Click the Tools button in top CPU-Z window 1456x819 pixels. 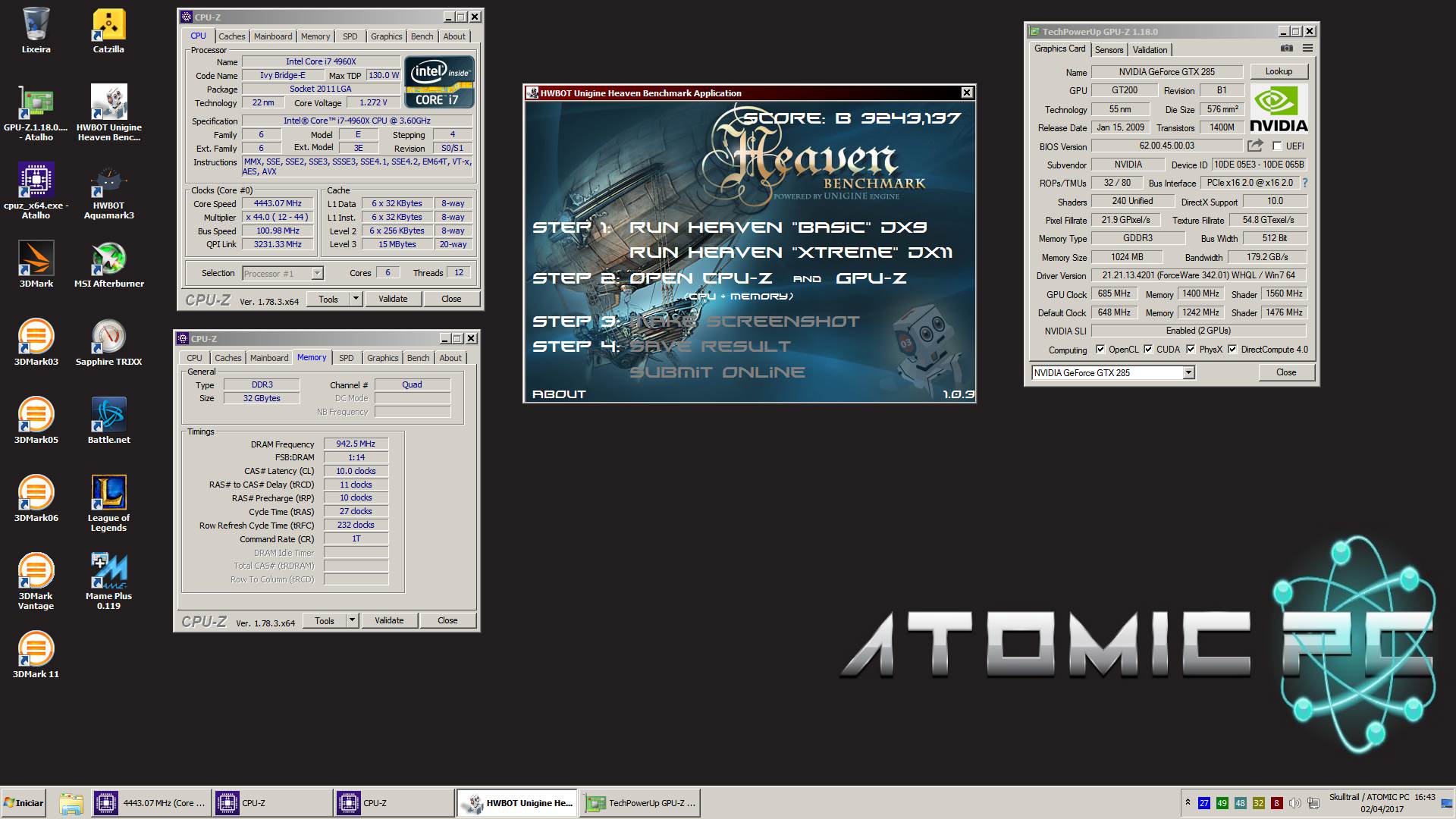pos(328,299)
